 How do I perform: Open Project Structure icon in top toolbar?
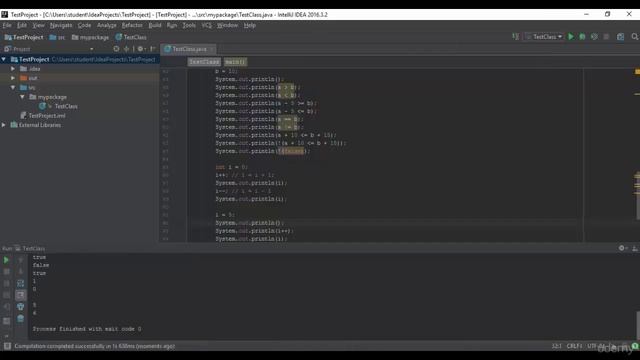[x=620, y=37]
